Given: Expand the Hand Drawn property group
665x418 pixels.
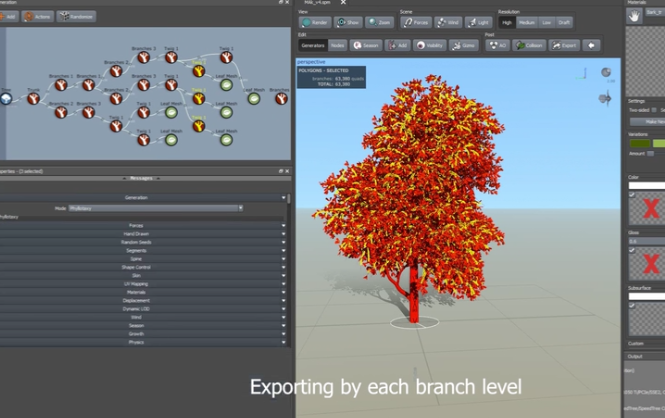Looking at the screenshot, I should [142, 234].
